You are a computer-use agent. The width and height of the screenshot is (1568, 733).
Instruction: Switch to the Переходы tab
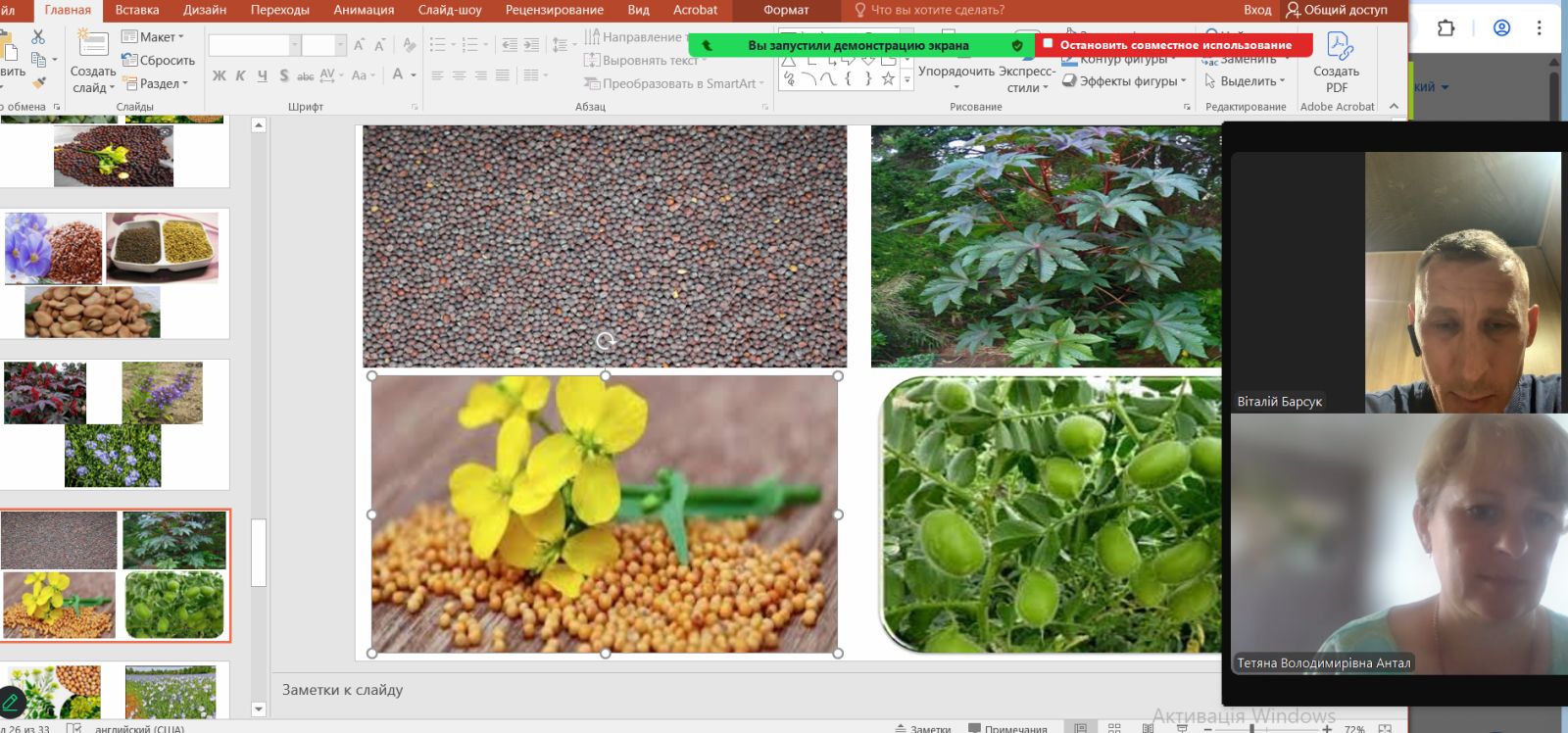[x=280, y=10]
